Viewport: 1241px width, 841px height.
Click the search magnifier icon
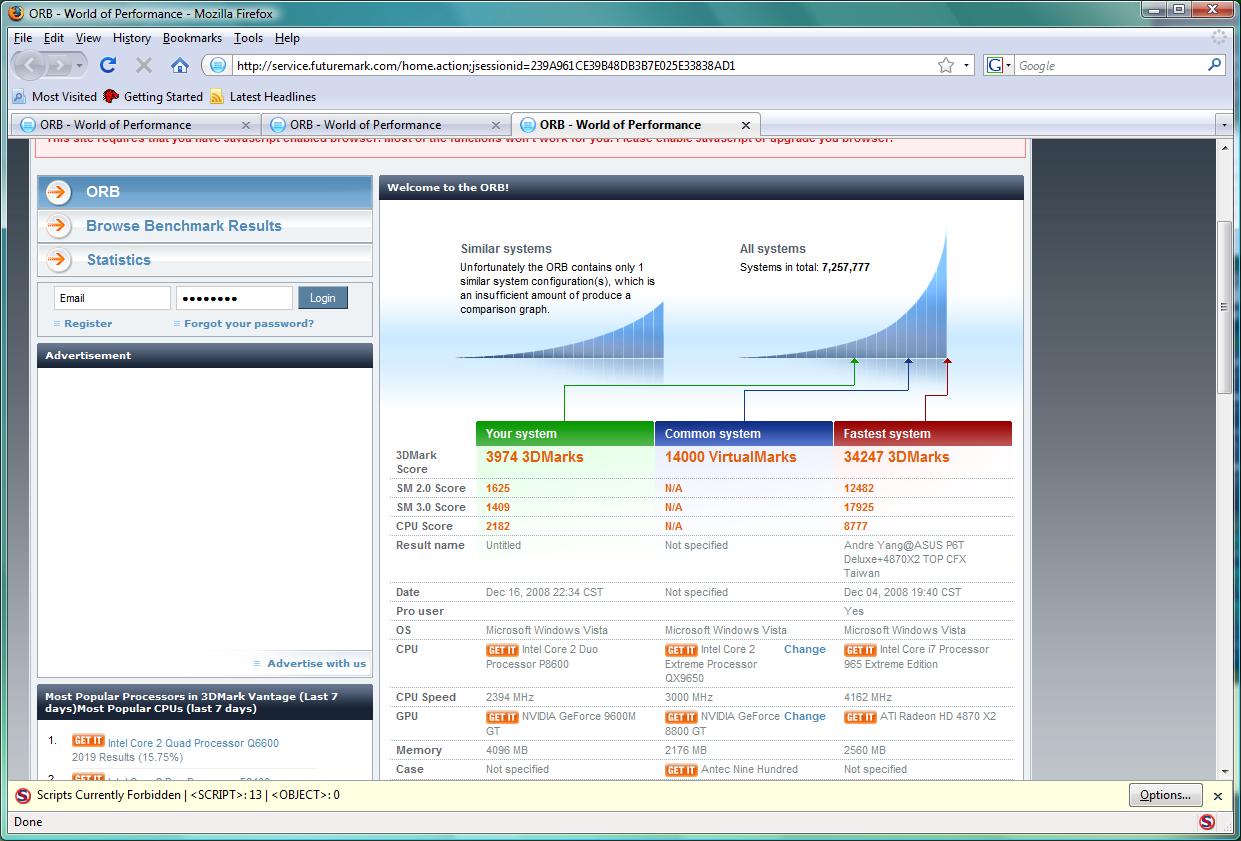pos(1215,65)
